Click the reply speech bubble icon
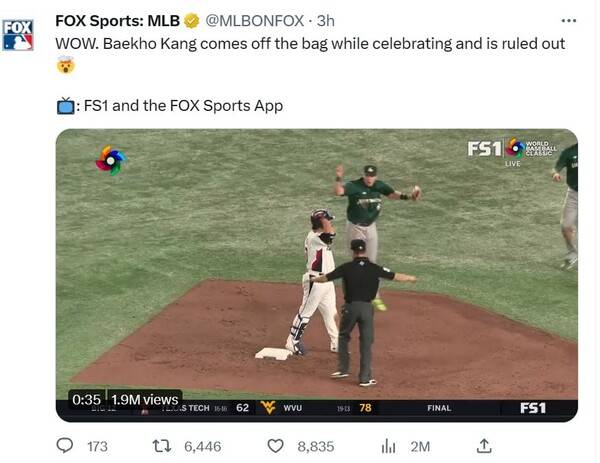The image size is (600, 463). [x=64, y=445]
